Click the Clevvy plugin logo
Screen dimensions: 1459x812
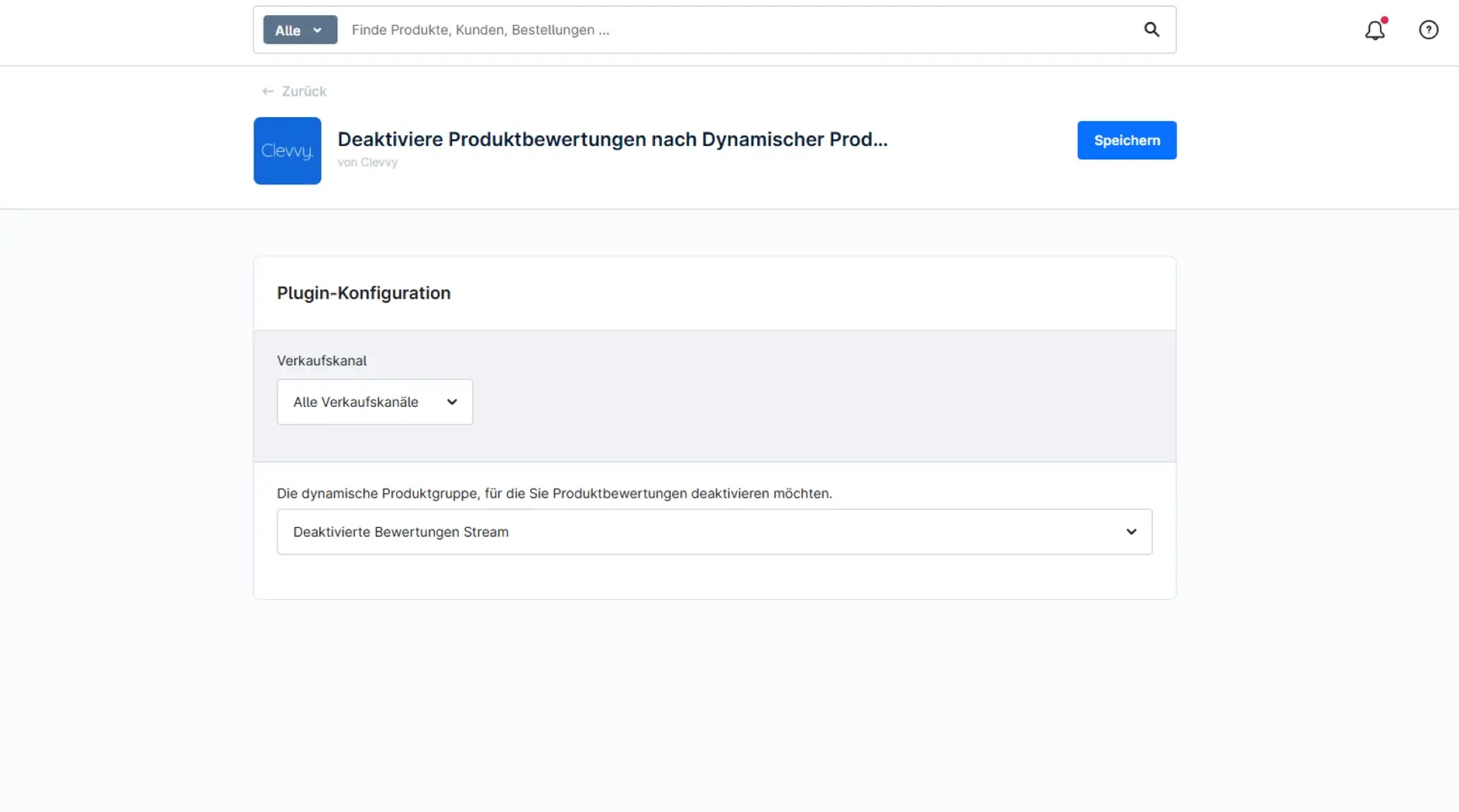pyautogui.click(x=287, y=150)
